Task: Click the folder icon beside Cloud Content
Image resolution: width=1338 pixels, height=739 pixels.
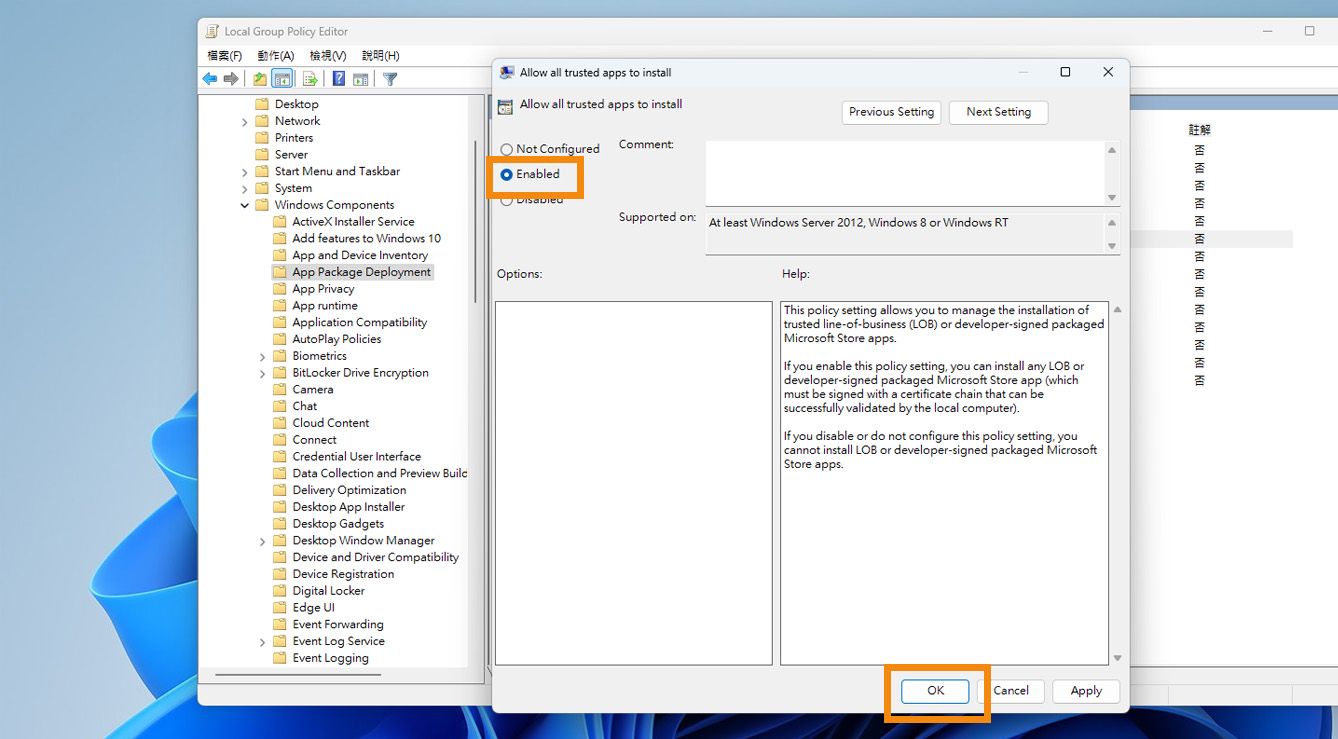Action: 280,423
